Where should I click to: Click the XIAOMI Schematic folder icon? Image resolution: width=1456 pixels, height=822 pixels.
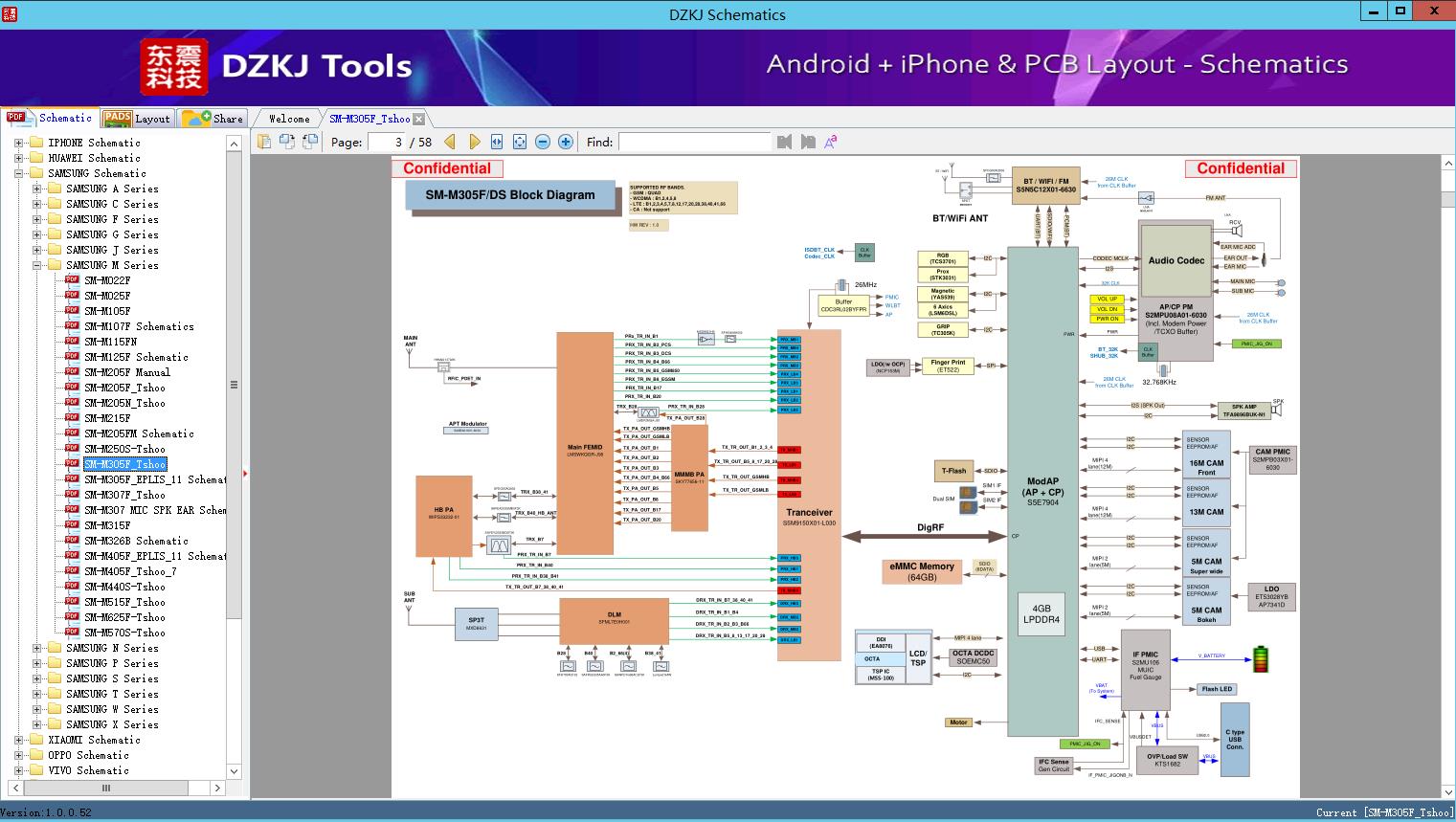click(36, 740)
